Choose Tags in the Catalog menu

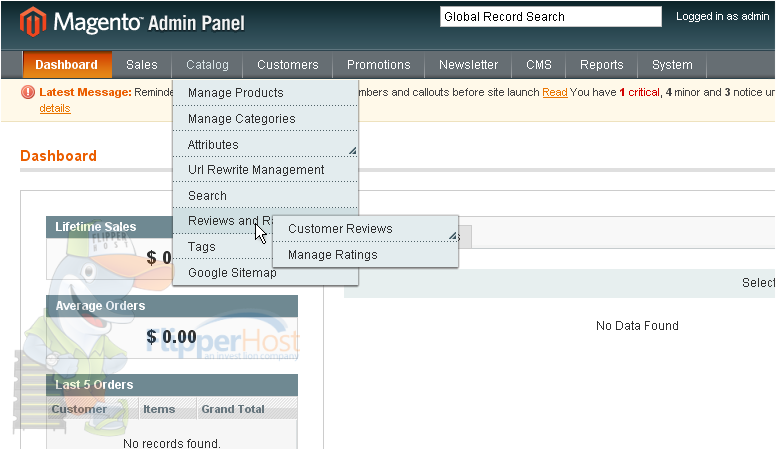pos(223,247)
